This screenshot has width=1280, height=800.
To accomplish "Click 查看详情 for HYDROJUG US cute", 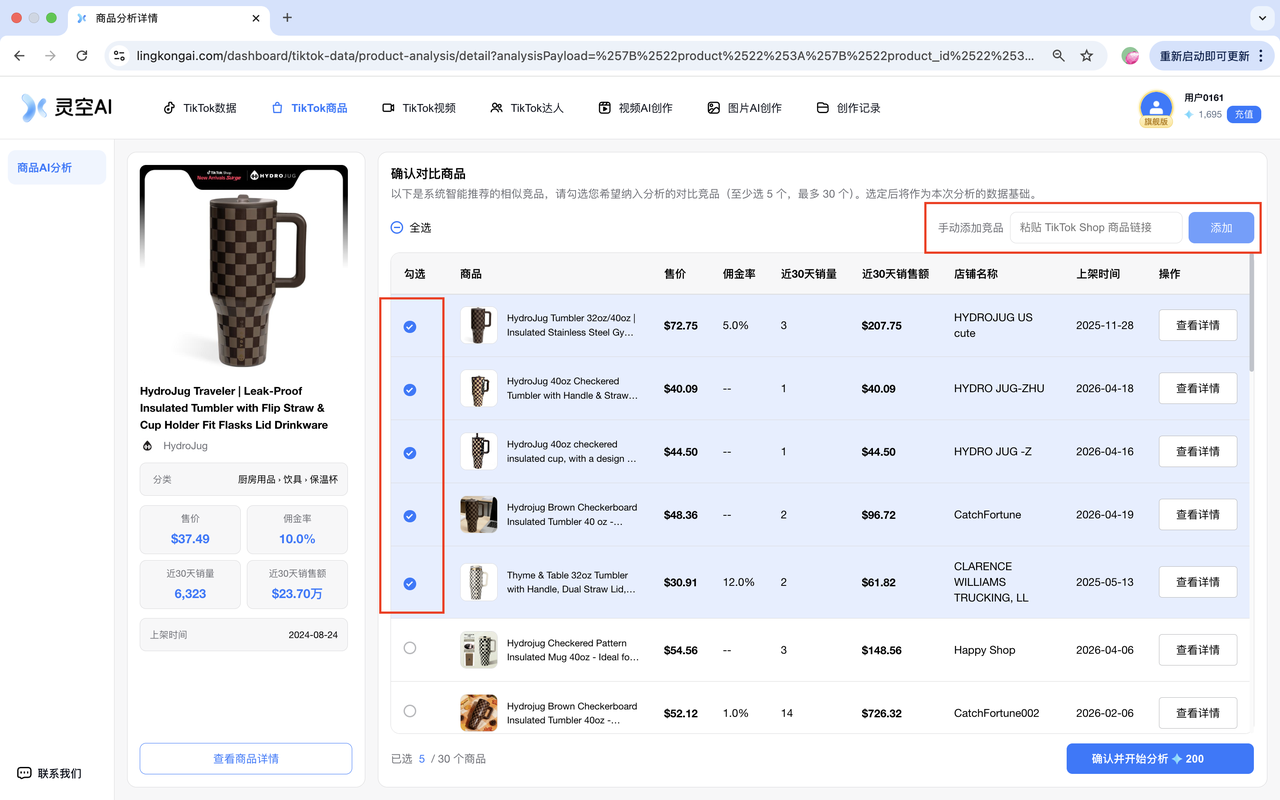I will tap(1197, 325).
